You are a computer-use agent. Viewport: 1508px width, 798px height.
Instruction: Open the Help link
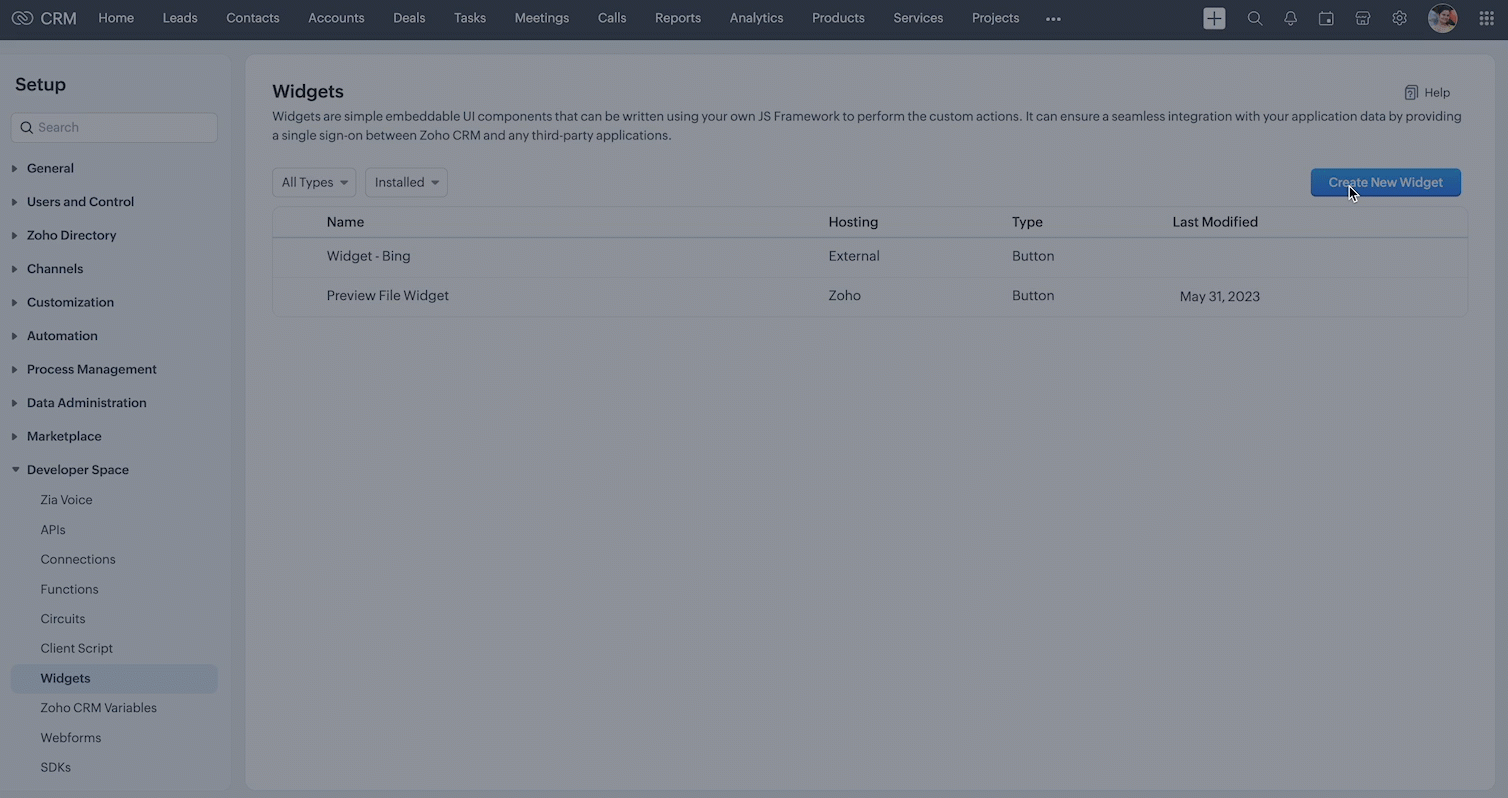(1437, 92)
